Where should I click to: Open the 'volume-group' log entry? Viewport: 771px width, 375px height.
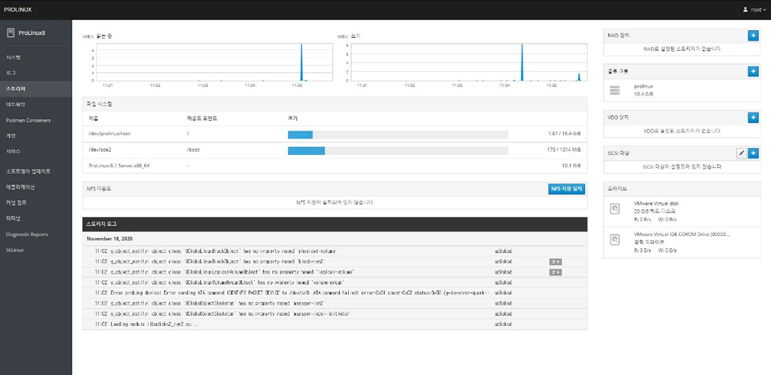coord(335,283)
